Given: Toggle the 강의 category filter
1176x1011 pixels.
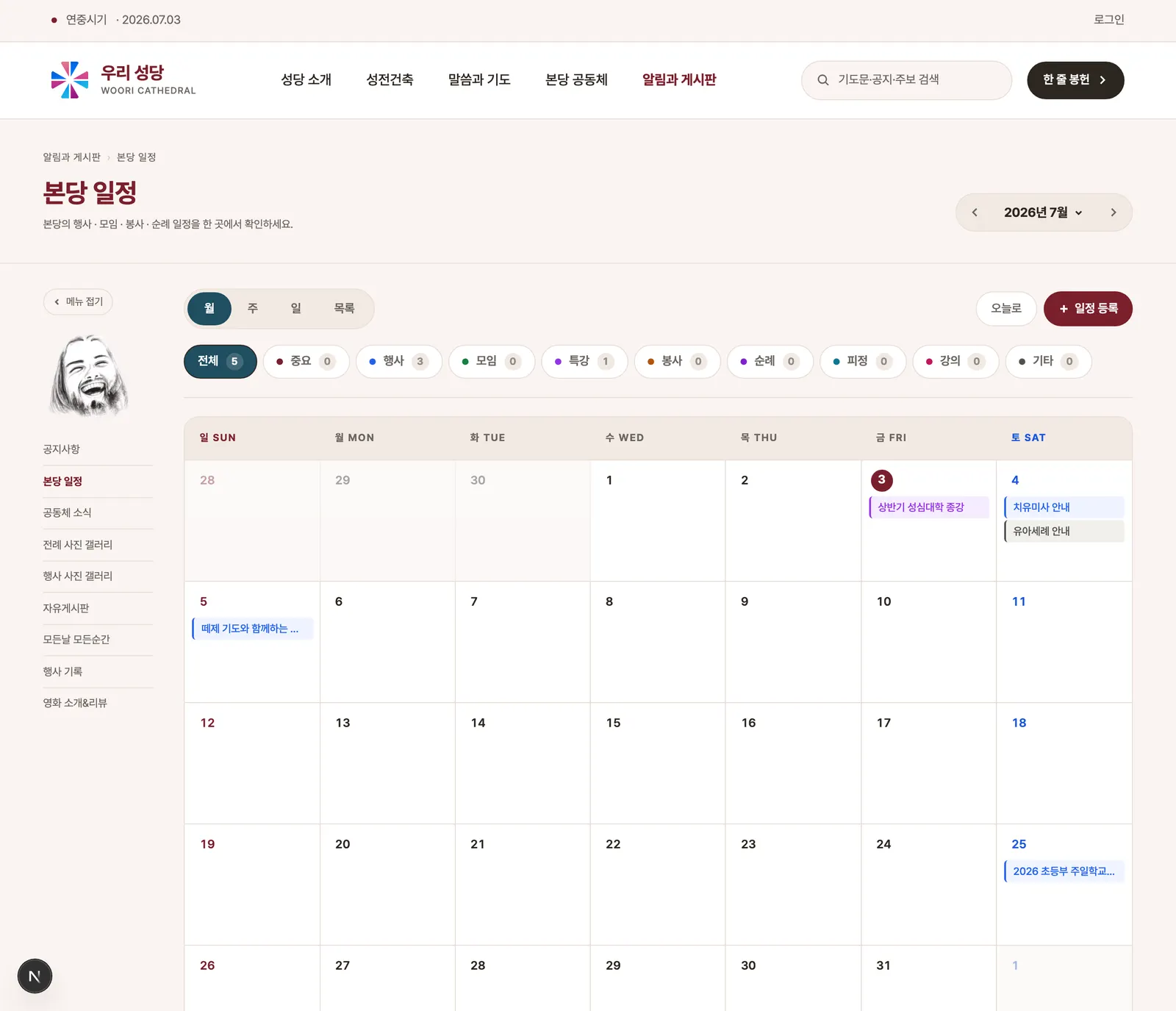Looking at the screenshot, I should [x=955, y=361].
